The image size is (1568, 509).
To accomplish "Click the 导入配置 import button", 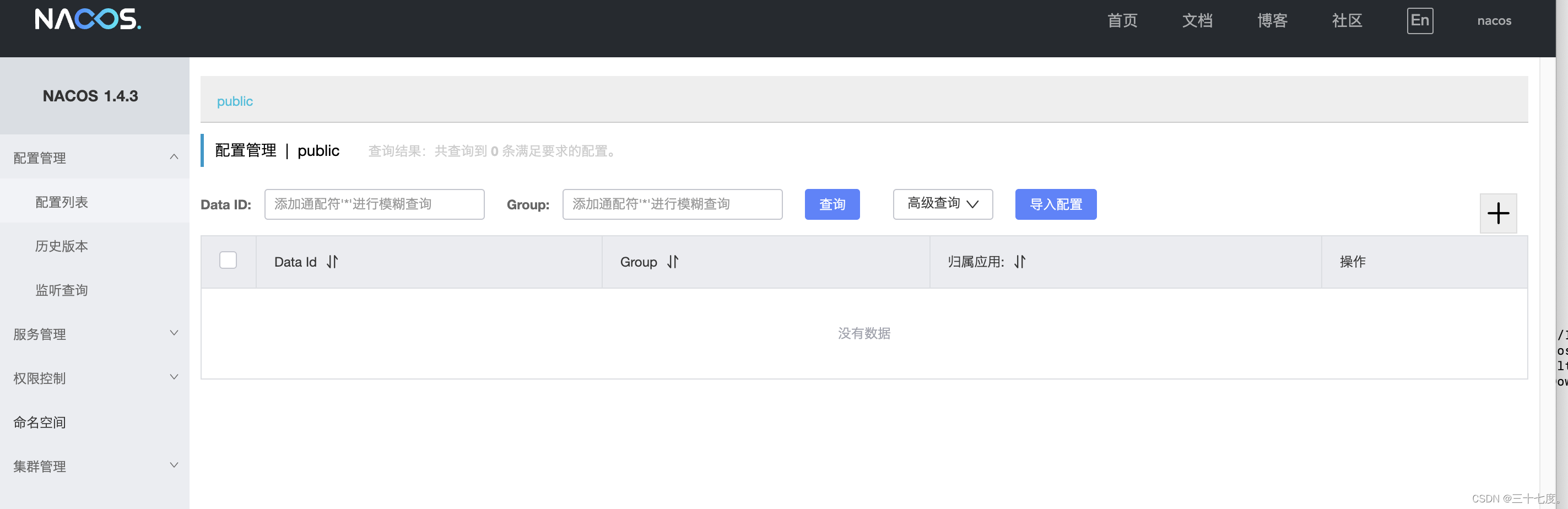I will point(1056,204).
